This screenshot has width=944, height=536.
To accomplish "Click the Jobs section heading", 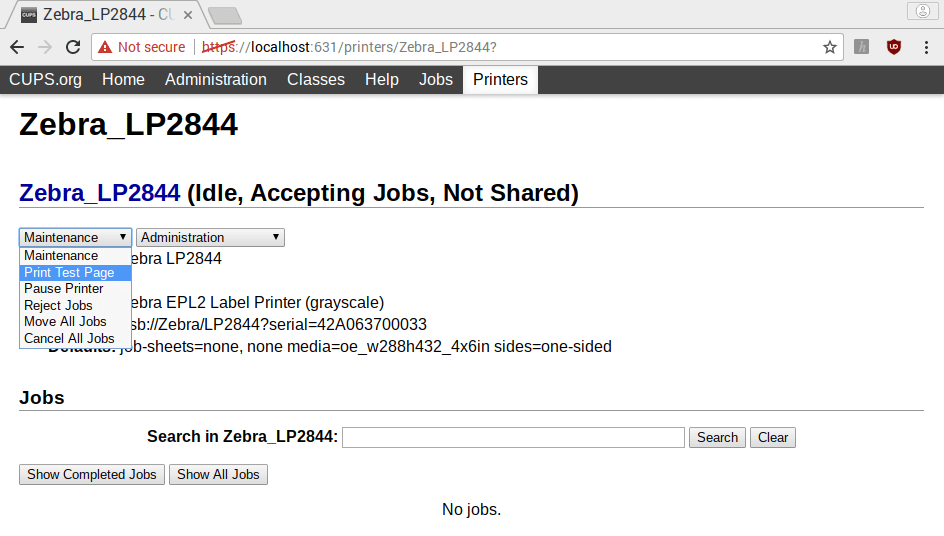I will (x=42, y=397).
